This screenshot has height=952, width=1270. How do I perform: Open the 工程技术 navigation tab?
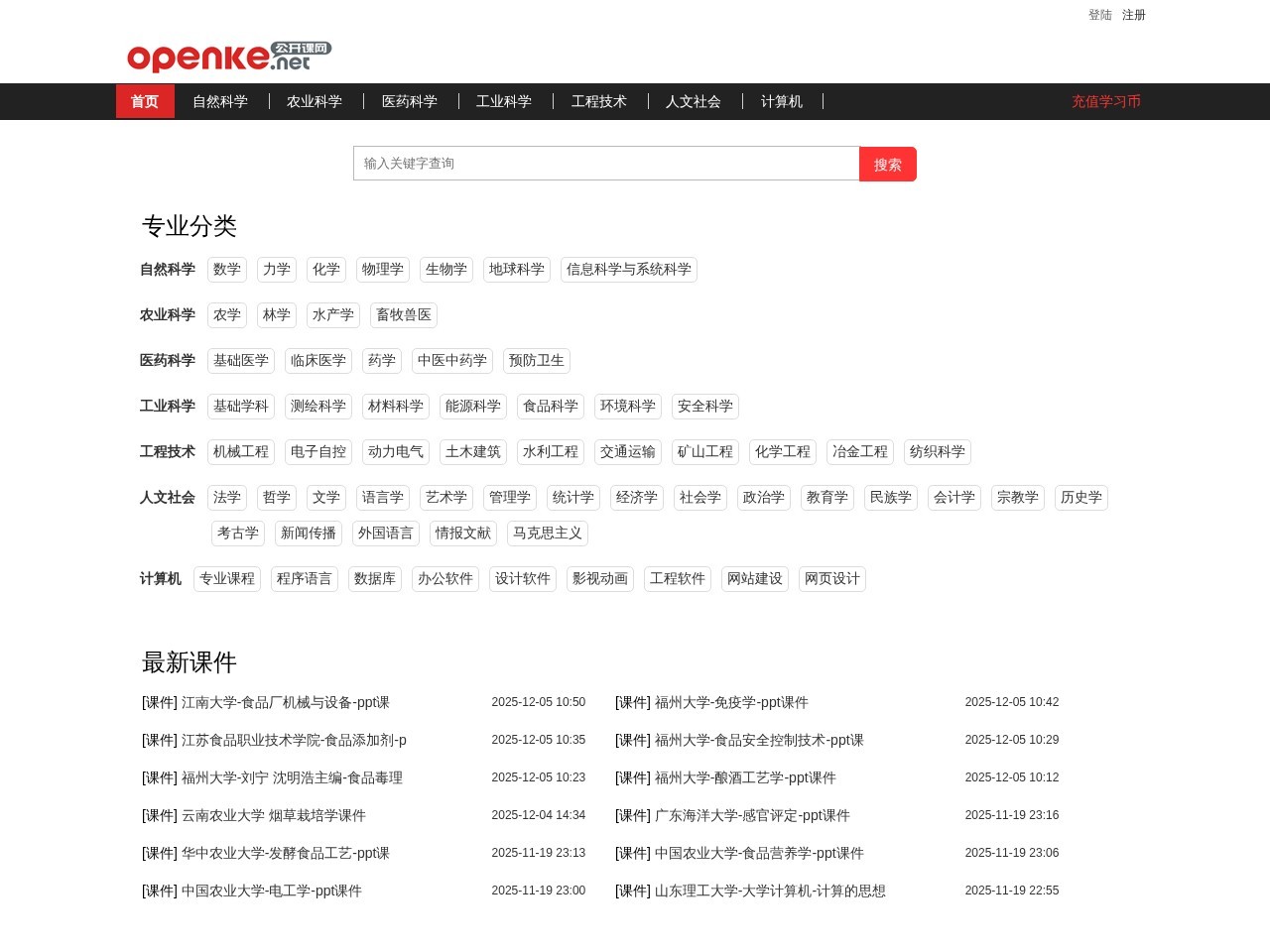(599, 101)
